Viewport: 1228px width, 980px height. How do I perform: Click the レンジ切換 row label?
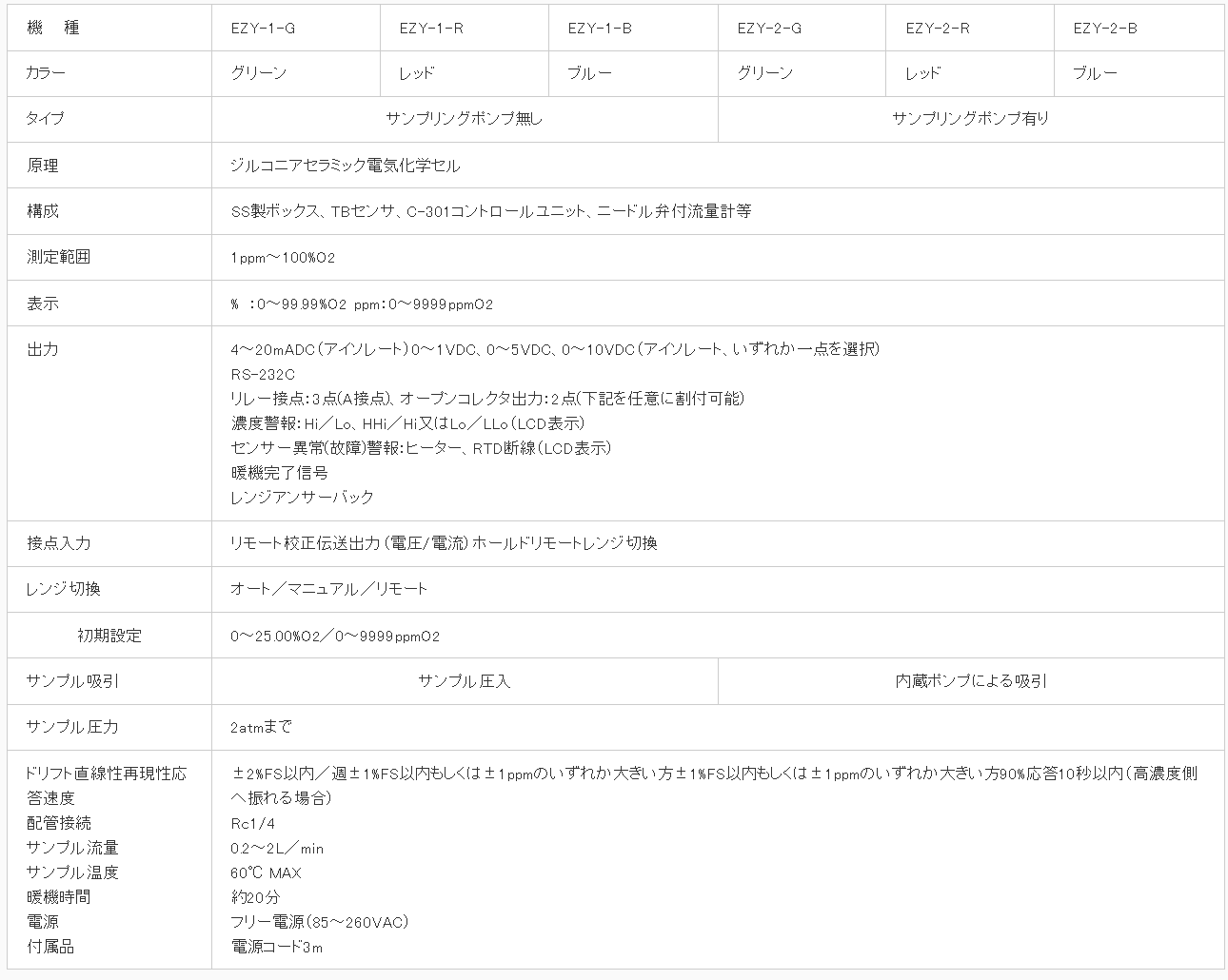coord(53,589)
